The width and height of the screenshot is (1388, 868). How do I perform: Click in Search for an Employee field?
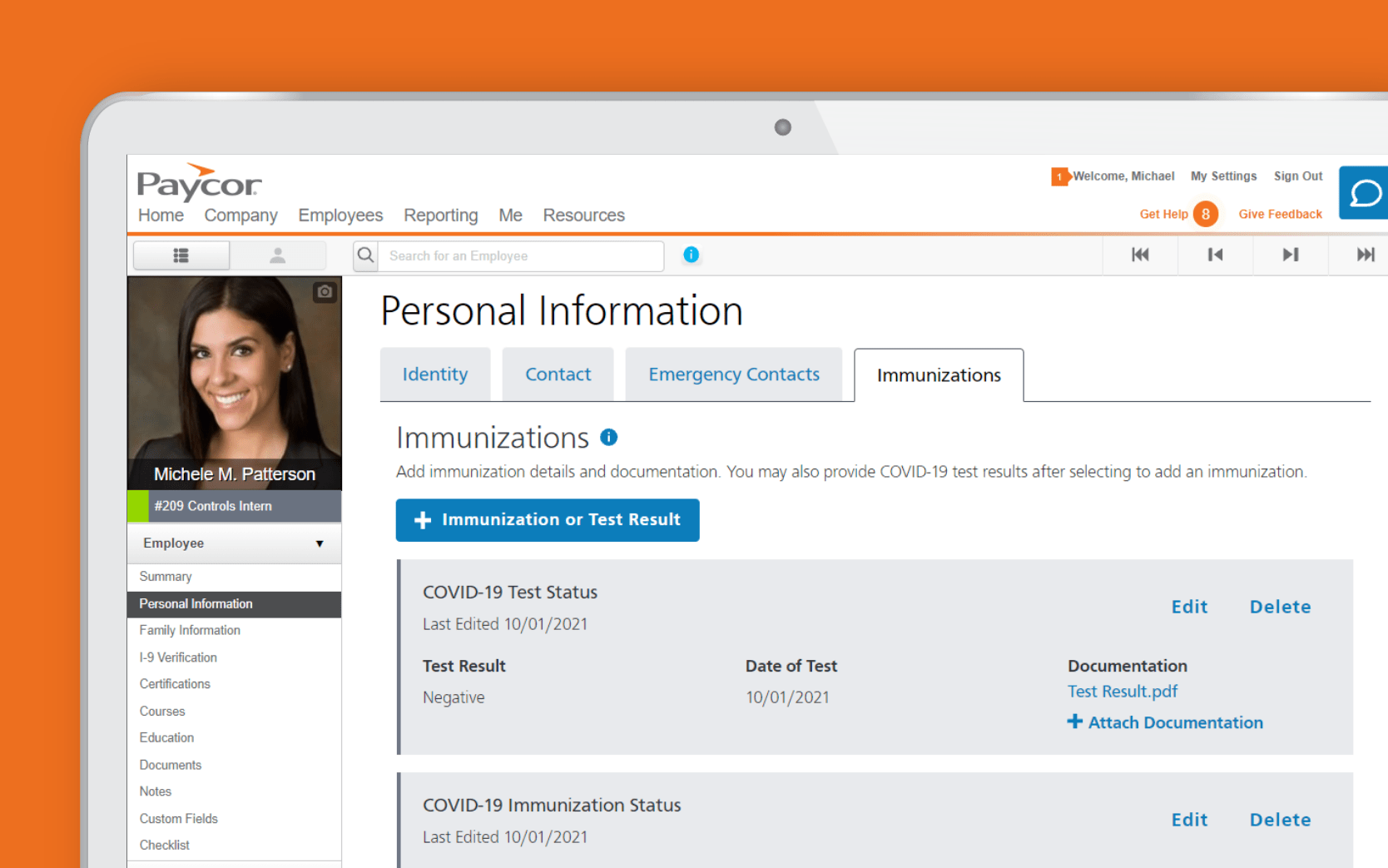[521, 256]
